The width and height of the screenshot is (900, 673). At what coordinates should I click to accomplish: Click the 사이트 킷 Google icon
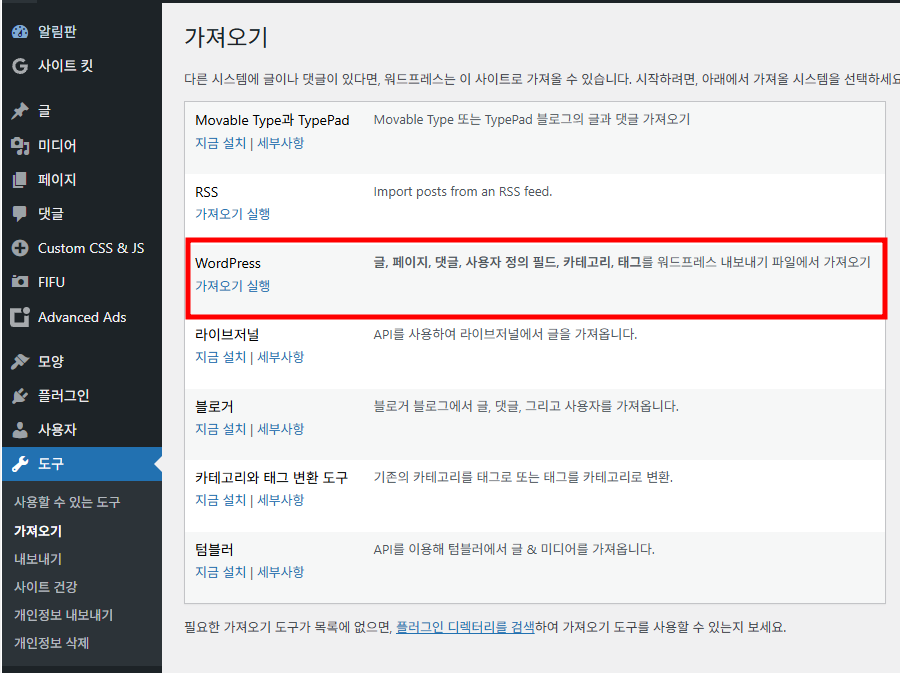tap(20, 66)
